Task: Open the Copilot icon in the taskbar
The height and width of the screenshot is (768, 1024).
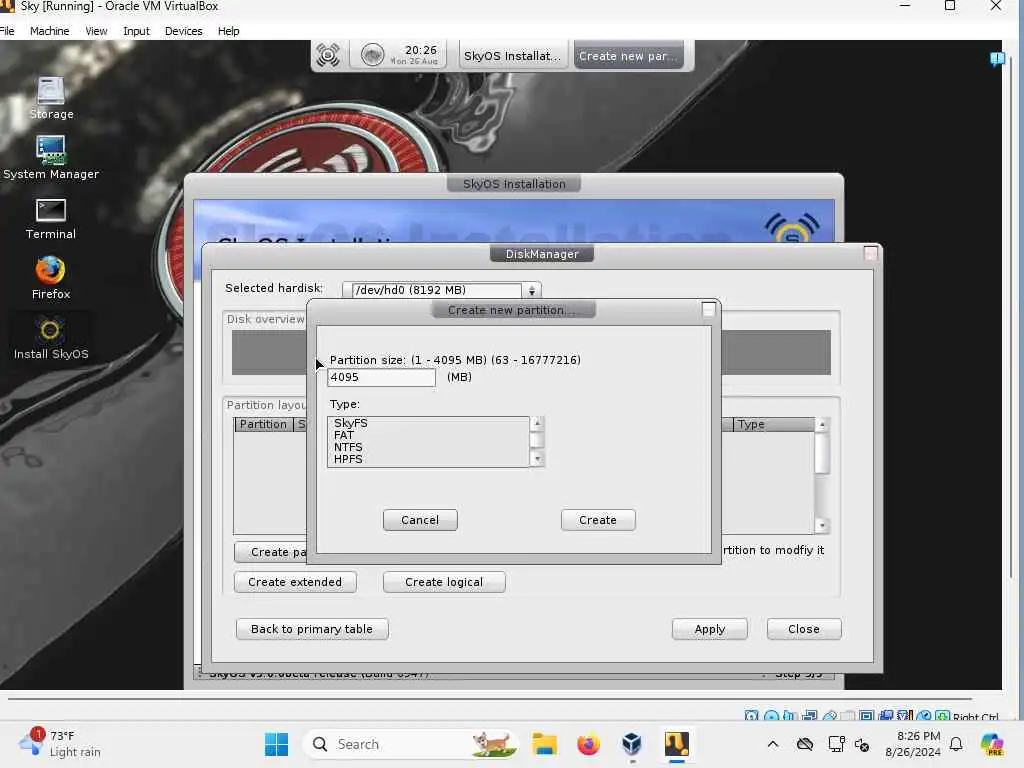Action: click(x=992, y=744)
